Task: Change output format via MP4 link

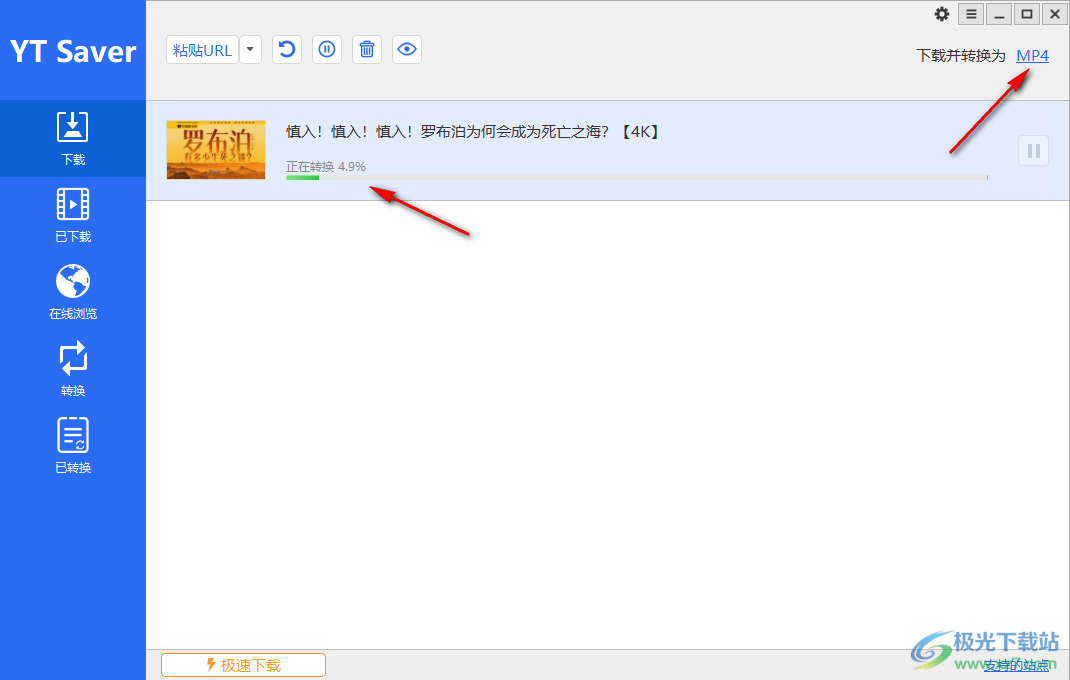Action: click(x=1032, y=55)
